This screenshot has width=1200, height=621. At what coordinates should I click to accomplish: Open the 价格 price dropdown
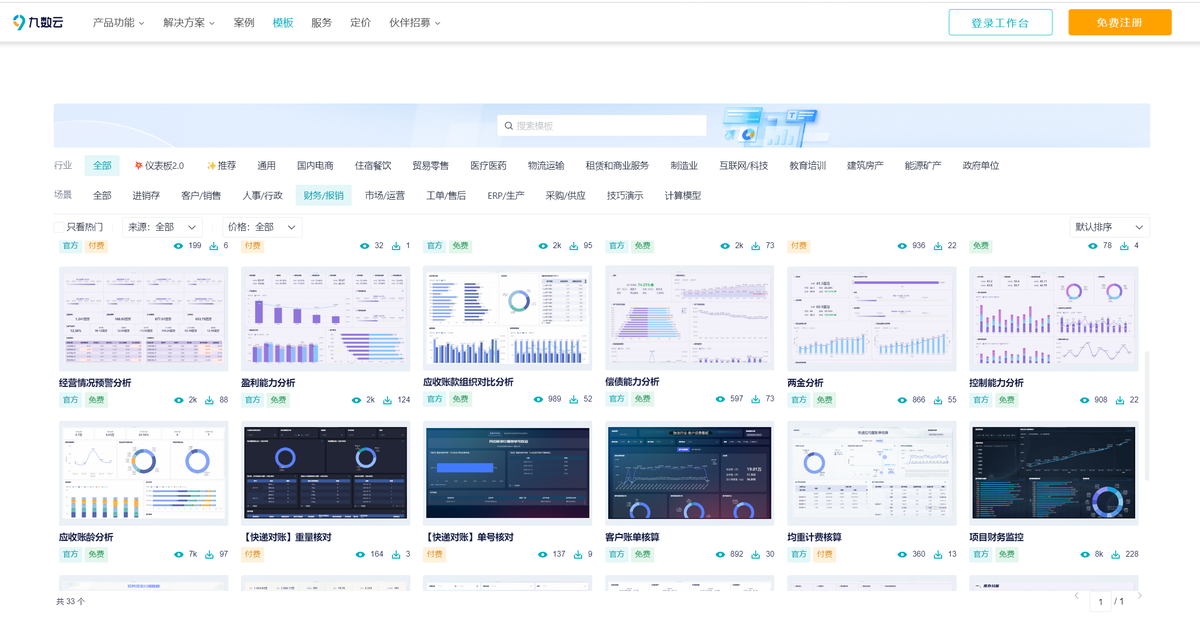point(262,226)
